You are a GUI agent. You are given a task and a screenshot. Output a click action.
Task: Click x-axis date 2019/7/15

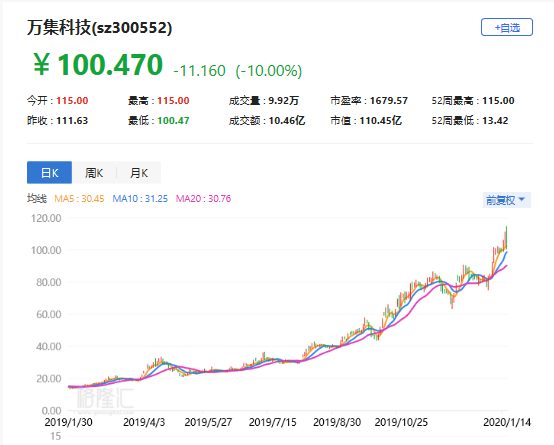pos(273,422)
